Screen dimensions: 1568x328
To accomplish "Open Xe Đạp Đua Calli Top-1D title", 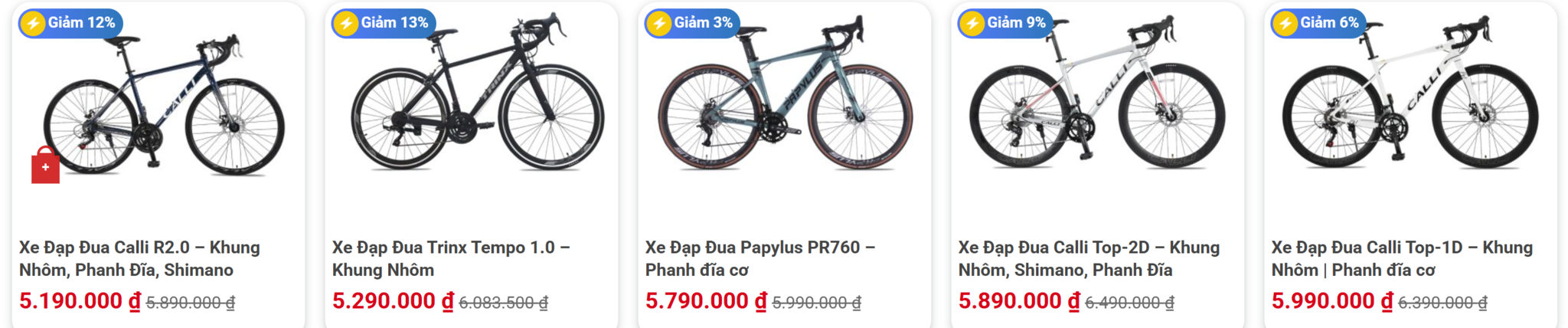I will pos(1402,258).
